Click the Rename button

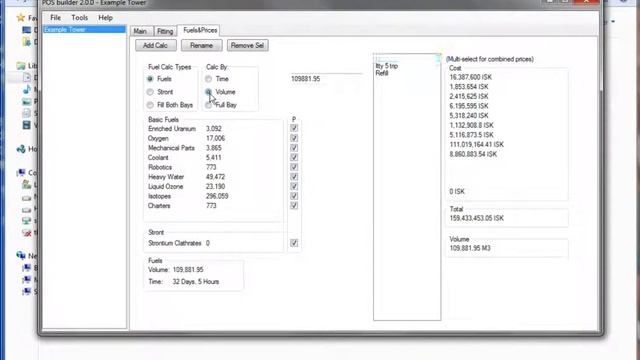[x=201, y=45]
